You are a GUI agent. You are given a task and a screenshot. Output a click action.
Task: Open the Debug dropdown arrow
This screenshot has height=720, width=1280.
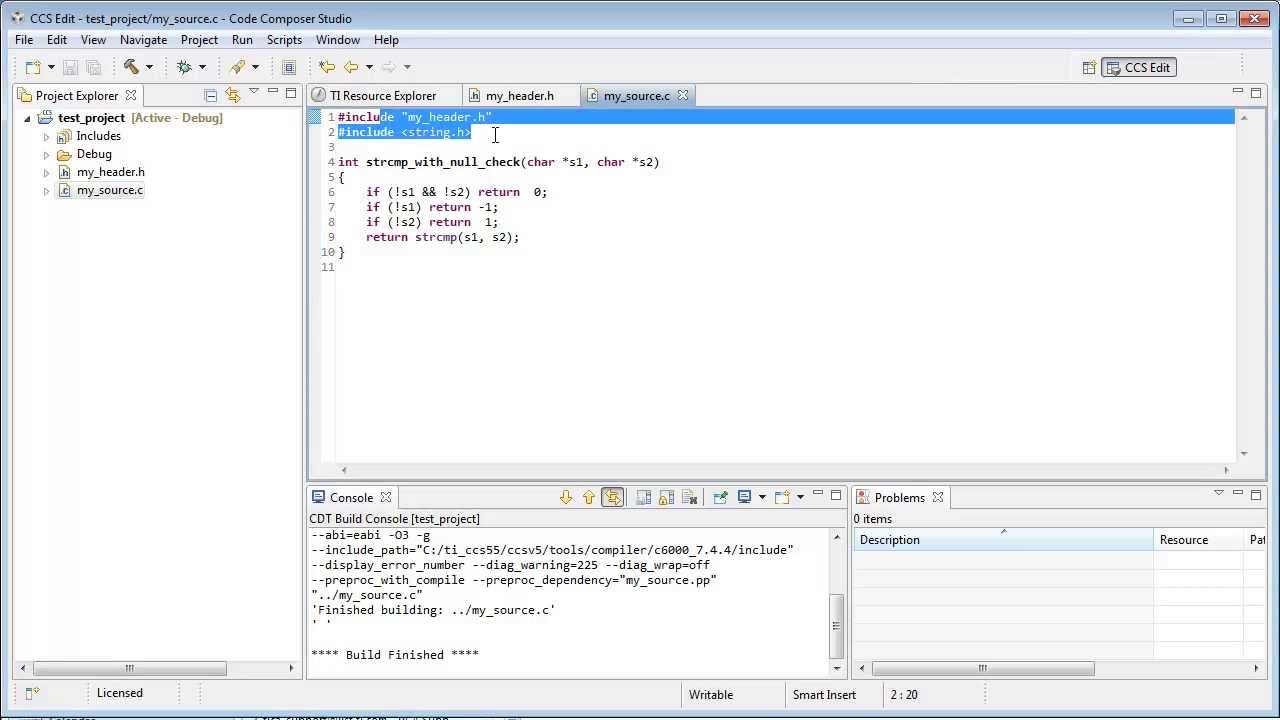point(202,67)
